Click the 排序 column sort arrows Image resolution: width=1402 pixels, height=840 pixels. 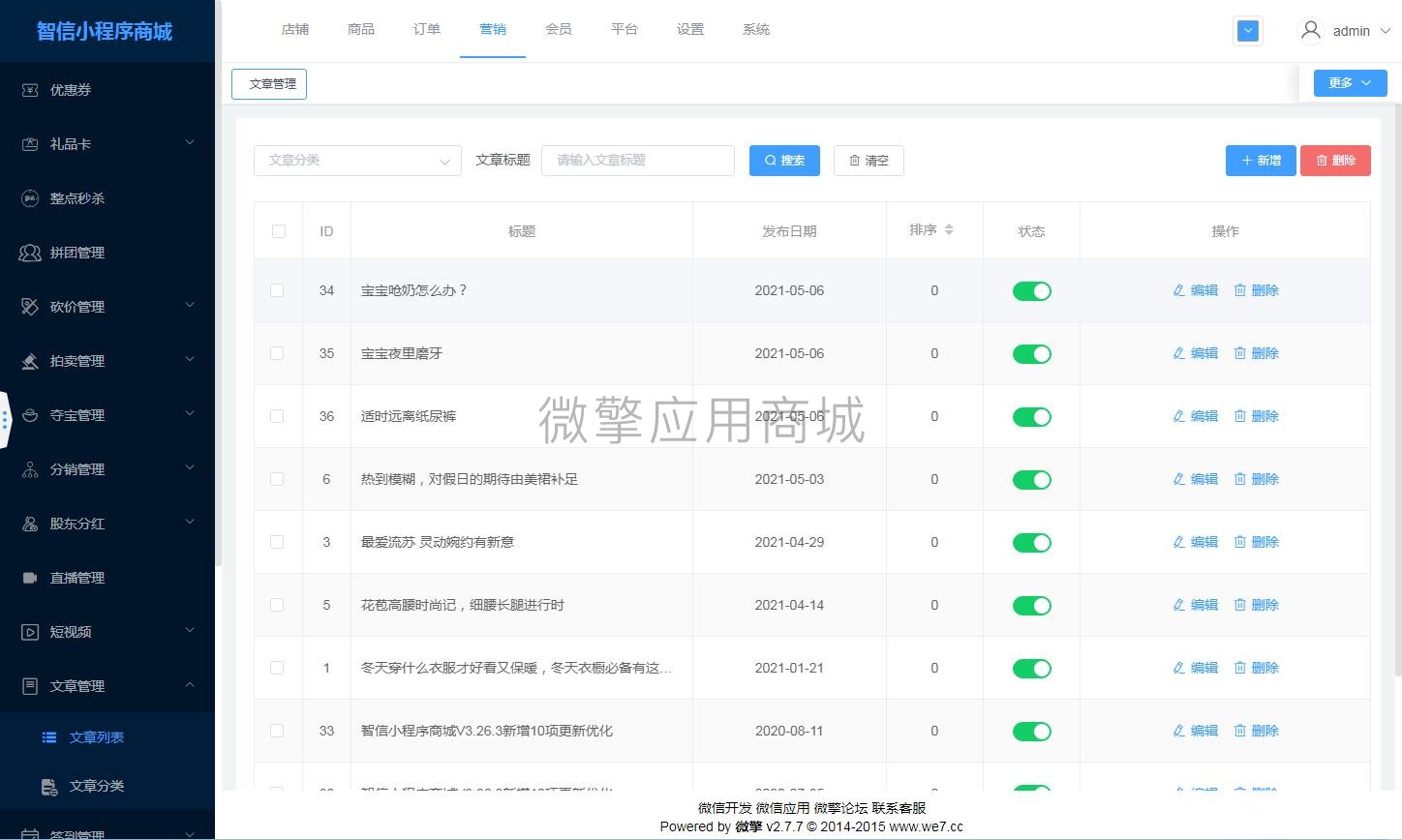[949, 230]
